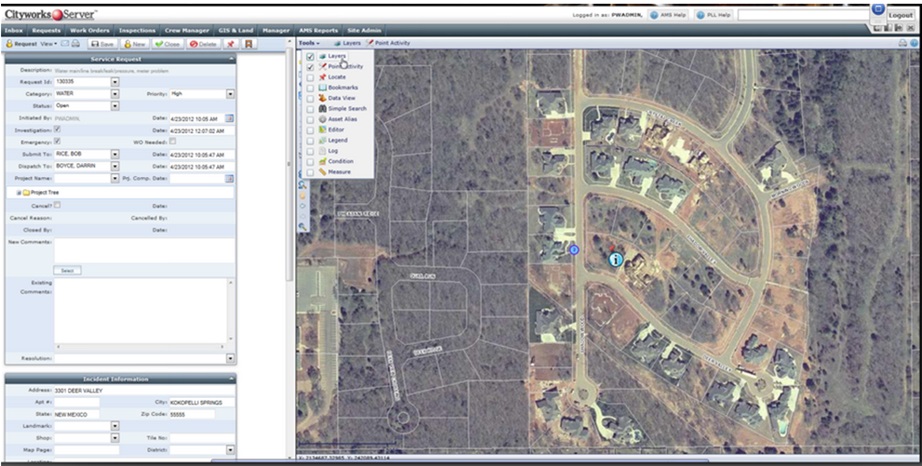Enable the Legend tool checkbox
The image size is (922, 466).
(310, 140)
